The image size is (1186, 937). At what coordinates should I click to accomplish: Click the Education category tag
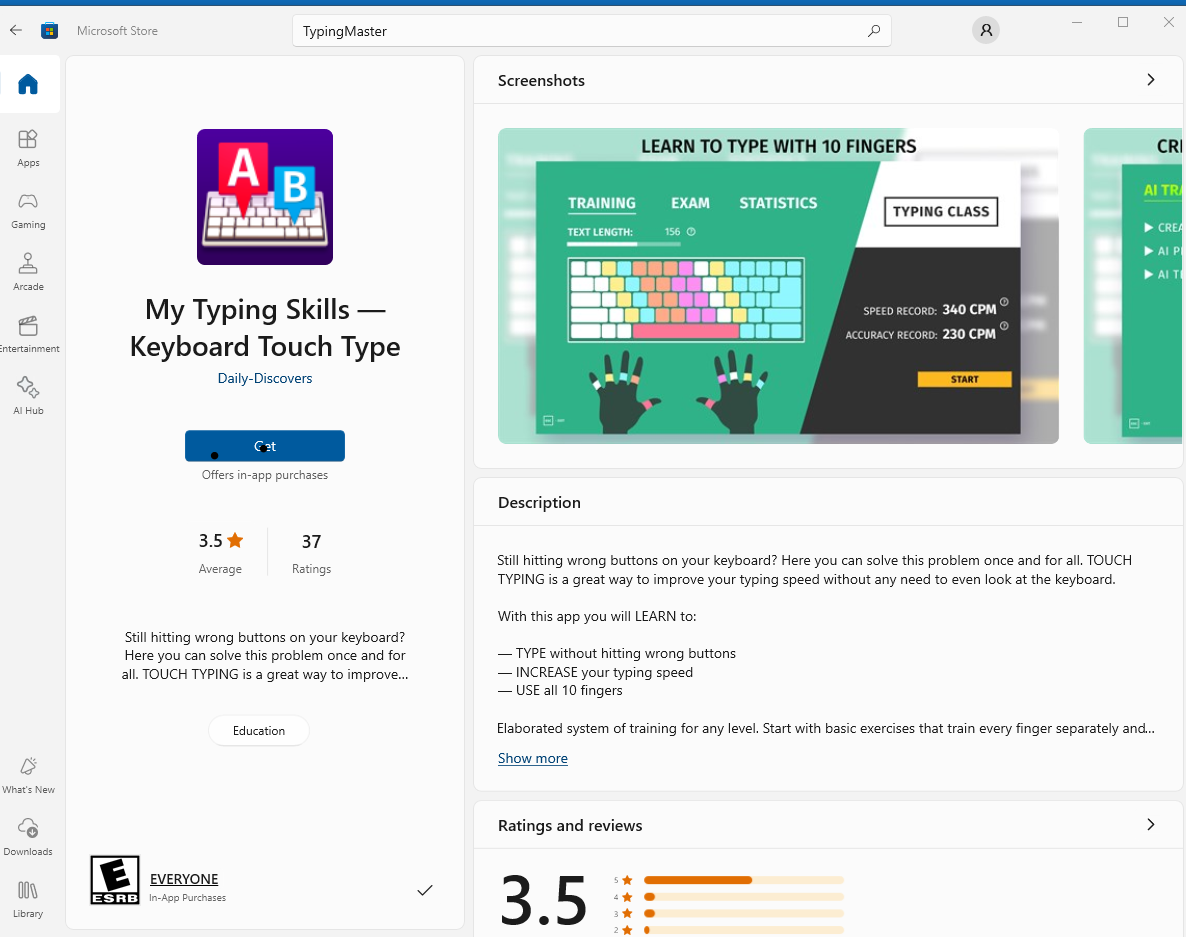point(259,731)
